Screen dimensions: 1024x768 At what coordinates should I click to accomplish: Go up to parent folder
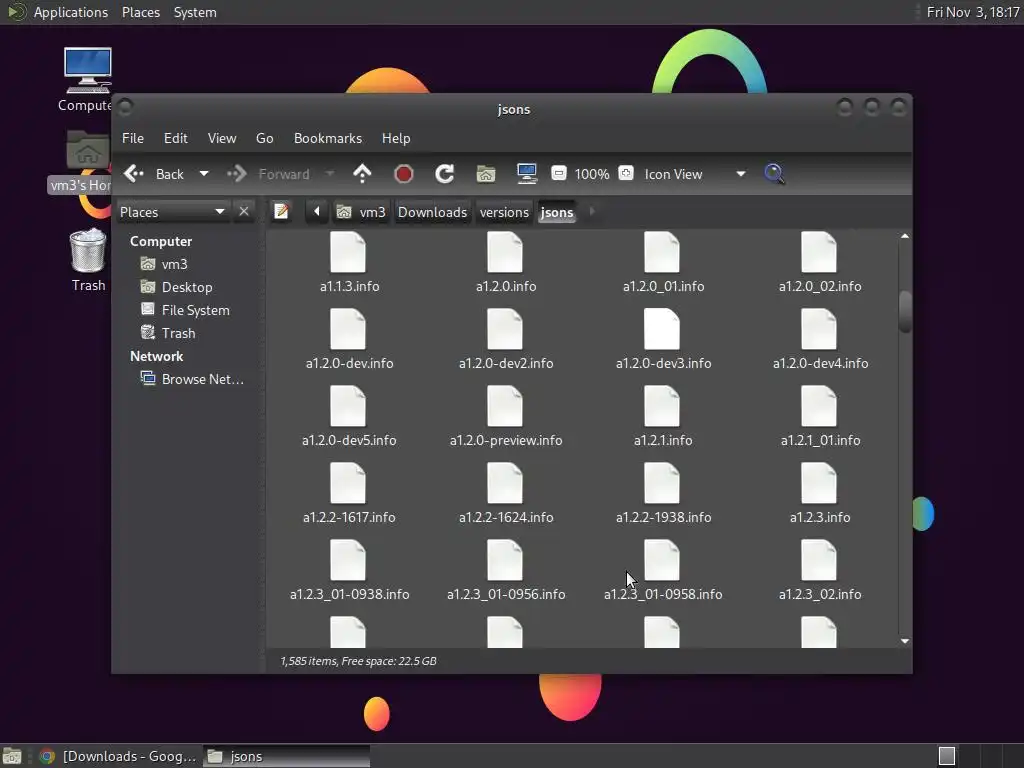click(x=362, y=174)
